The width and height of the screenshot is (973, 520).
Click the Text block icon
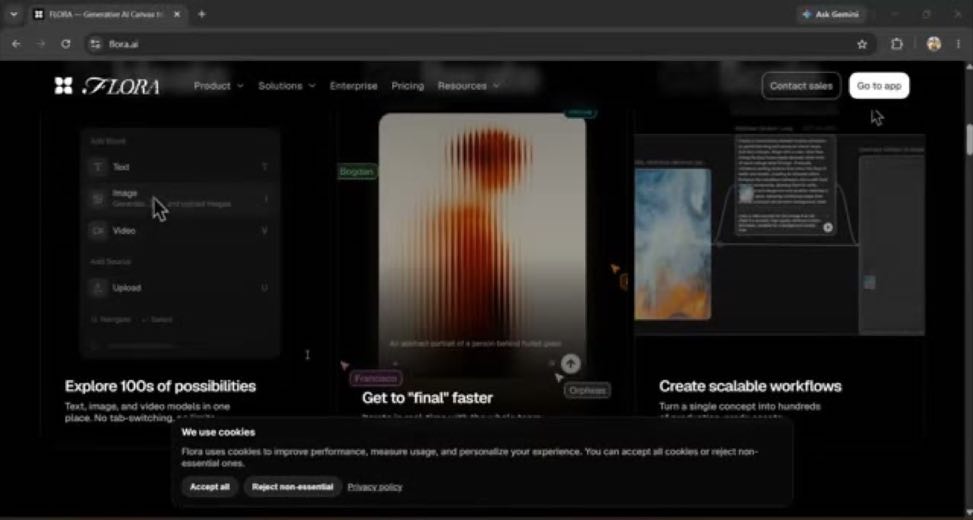(98, 166)
